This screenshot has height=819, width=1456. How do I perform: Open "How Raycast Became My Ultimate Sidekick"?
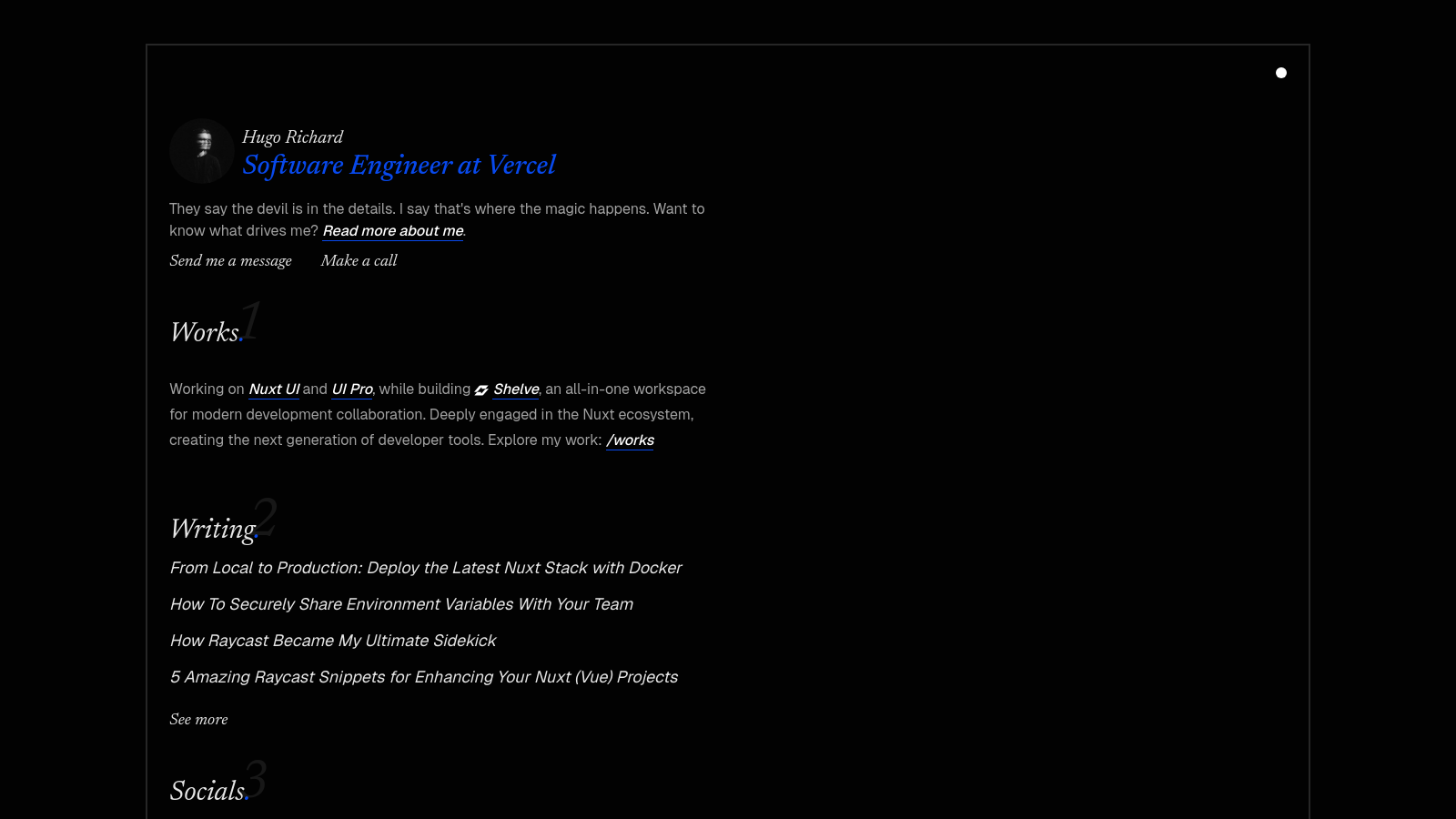333,641
